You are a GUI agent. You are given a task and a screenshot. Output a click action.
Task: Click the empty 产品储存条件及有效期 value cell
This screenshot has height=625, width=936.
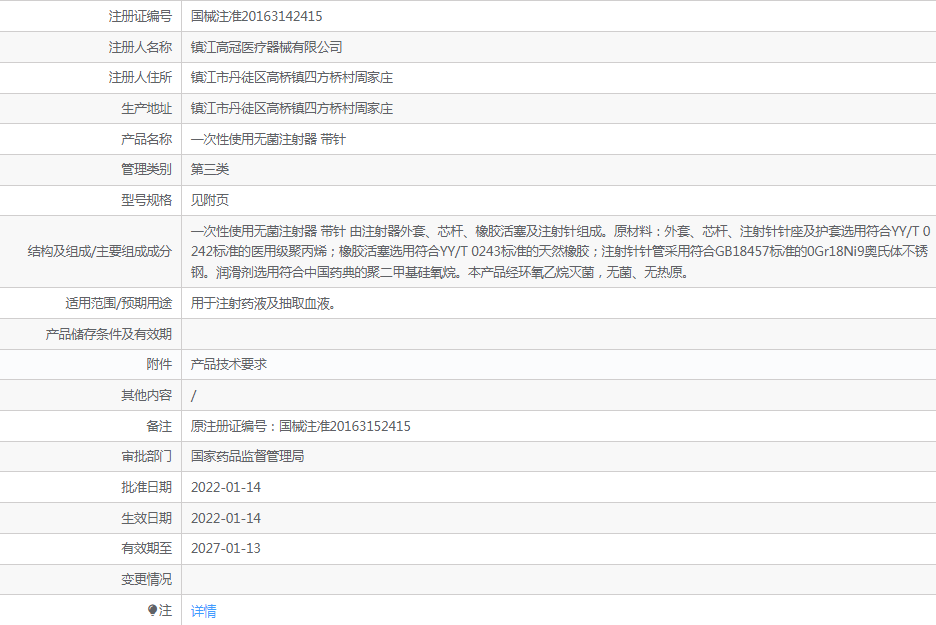(x=558, y=334)
